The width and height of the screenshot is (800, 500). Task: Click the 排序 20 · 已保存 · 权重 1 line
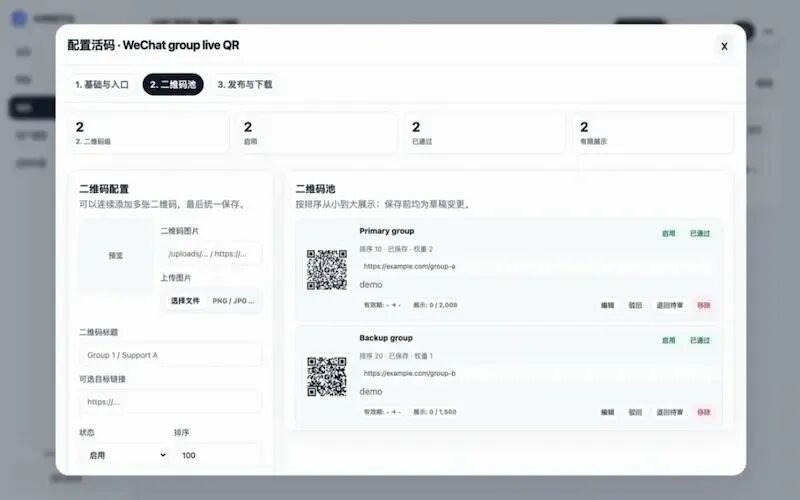click(396, 356)
